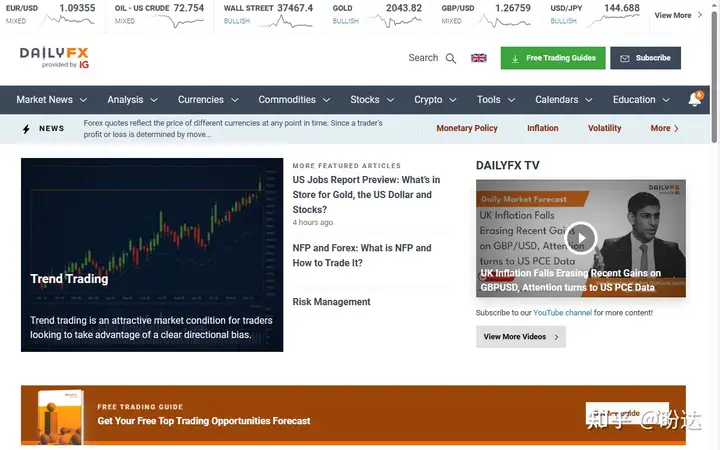Open the notifications bell icon

coord(695,99)
